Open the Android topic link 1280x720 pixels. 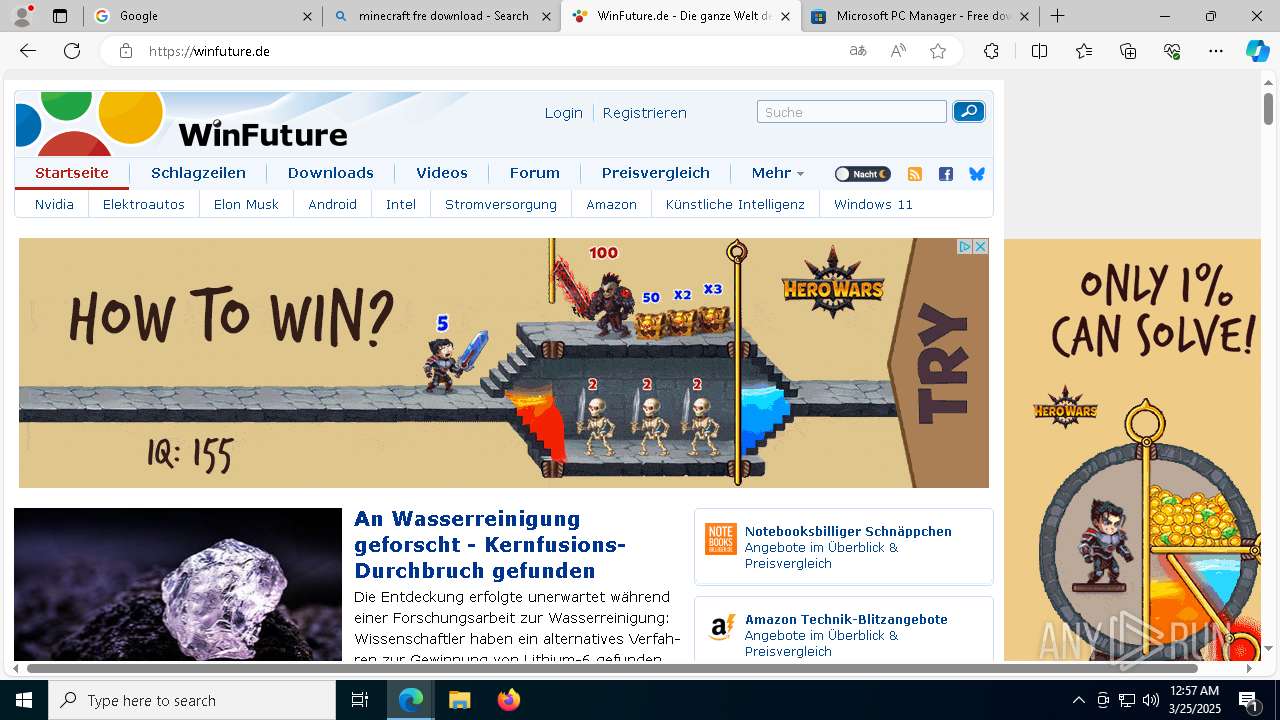coord(333,204)
